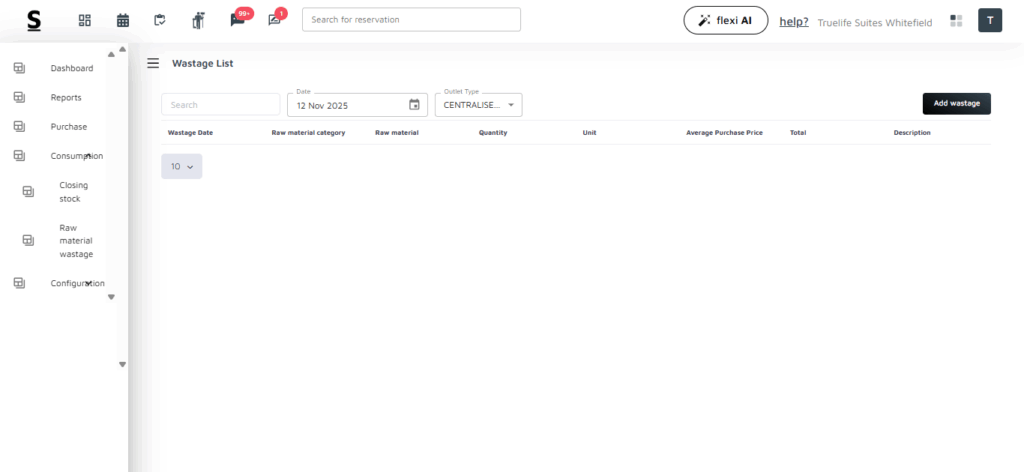The width and height of the screenshot is (1024, 472).
Task: Click the clipboard checklist icon
Action: [x=160, y=20]
